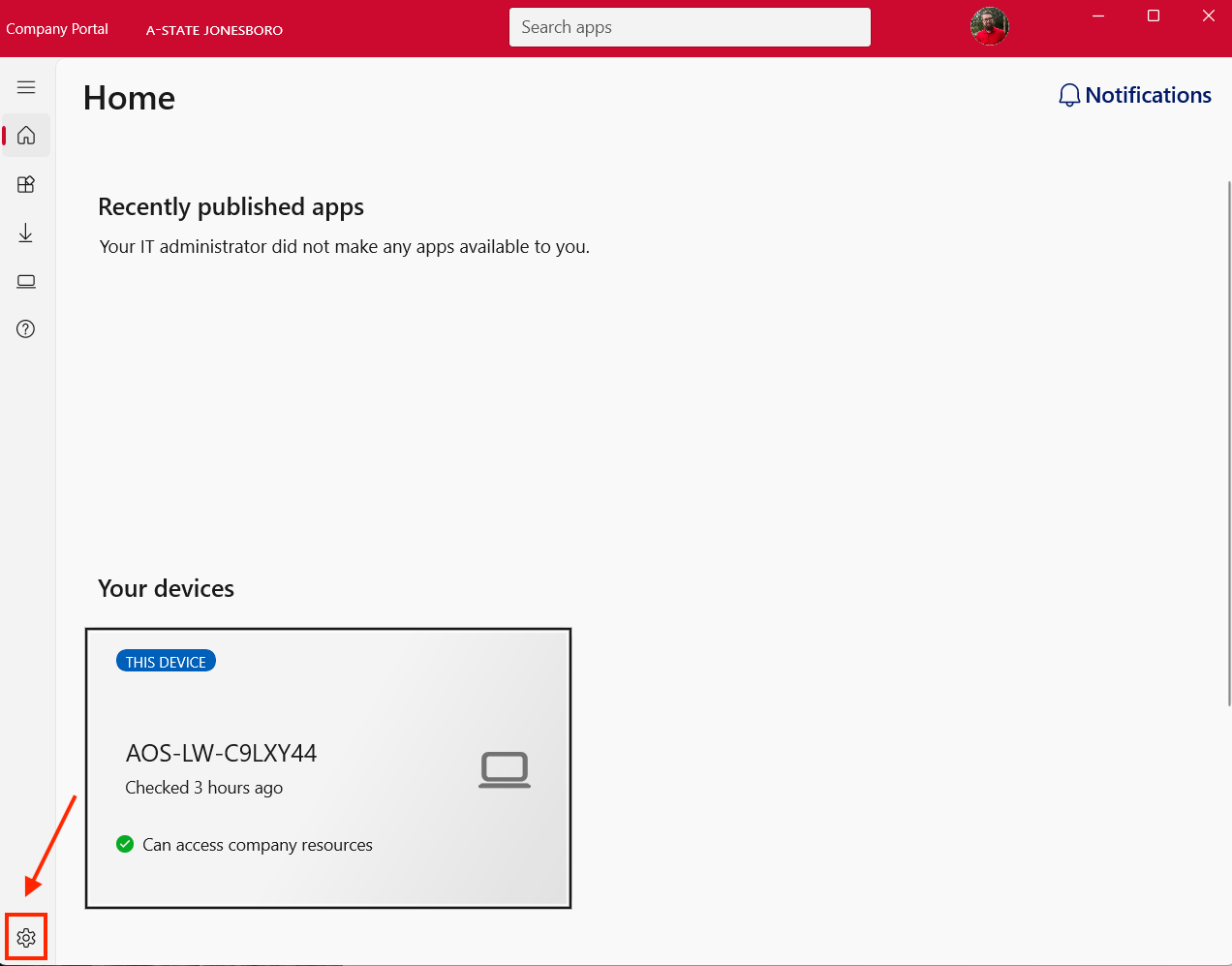1232x966 pixels.
Task: Open the Devices page icon
Action: coord(26,281)
